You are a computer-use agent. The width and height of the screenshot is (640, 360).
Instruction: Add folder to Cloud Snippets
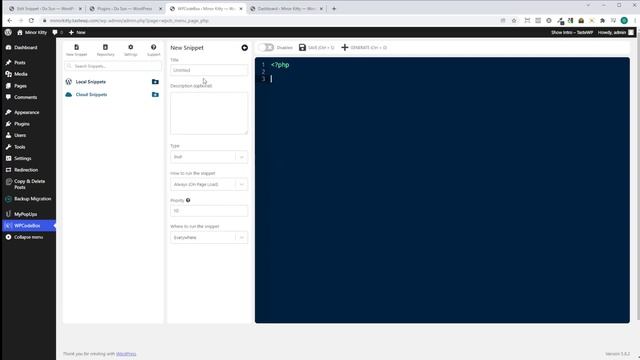point(155,94)
